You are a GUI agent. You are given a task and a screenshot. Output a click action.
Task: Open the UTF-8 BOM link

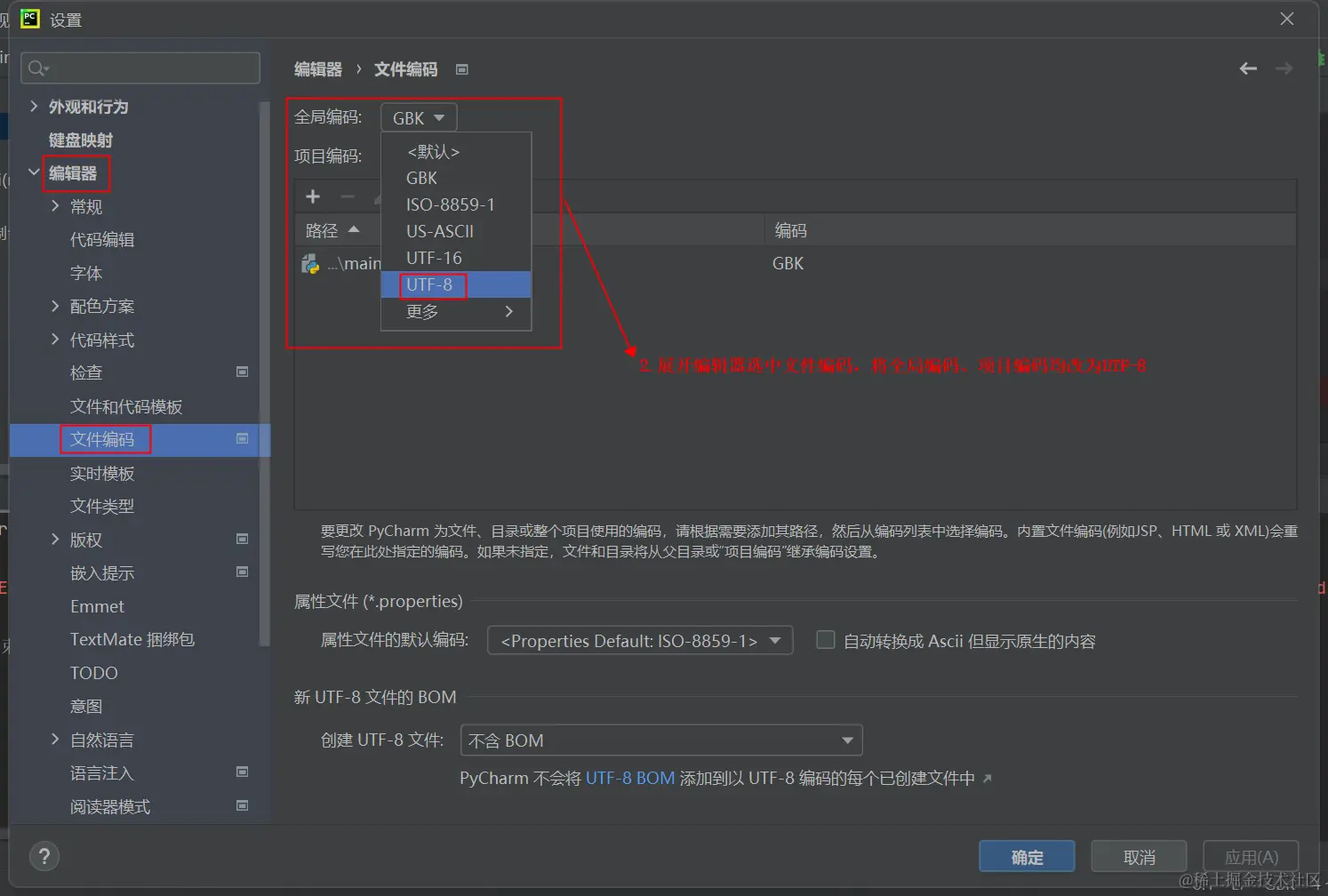coord(630,778)
